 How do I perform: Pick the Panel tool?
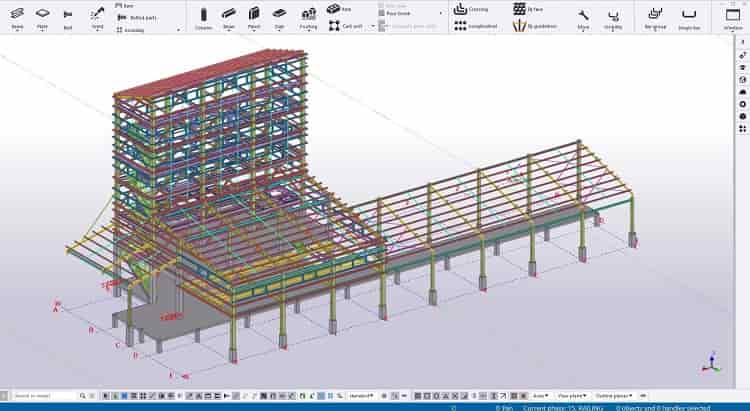254,17
